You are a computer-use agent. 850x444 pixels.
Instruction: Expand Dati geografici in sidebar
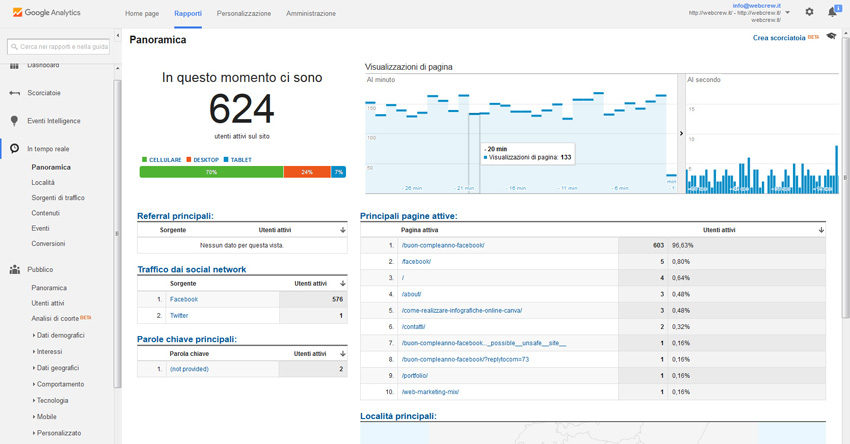(56, 368)
